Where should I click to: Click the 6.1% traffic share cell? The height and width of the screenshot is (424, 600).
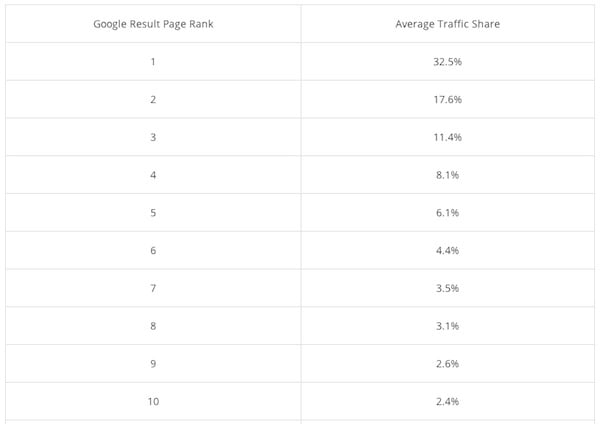[x=447, y=213]
